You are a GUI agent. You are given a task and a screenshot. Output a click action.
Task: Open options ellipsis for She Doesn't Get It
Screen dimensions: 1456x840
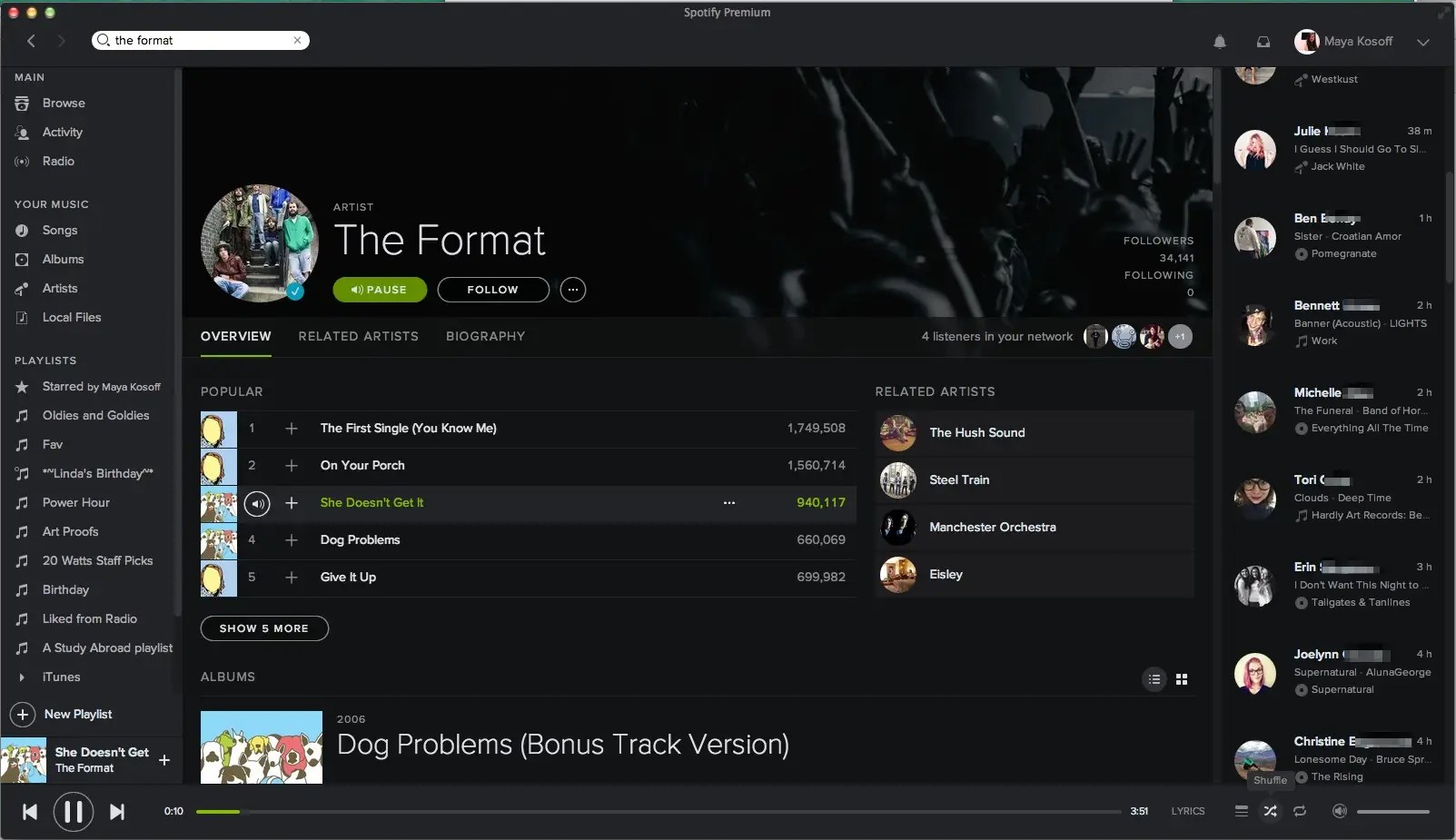729,502
